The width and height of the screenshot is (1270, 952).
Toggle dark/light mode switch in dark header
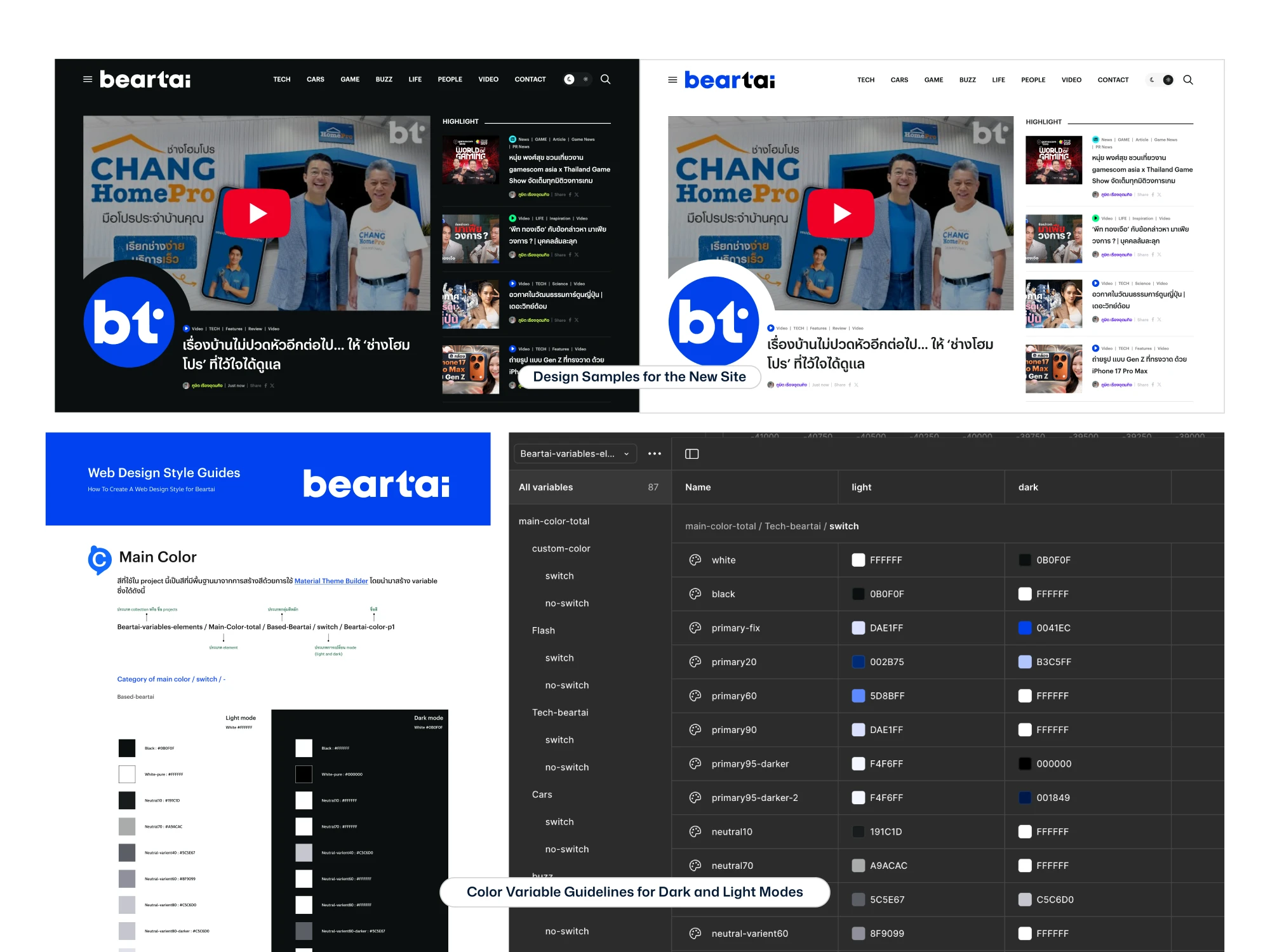click(x=577, y=79)
